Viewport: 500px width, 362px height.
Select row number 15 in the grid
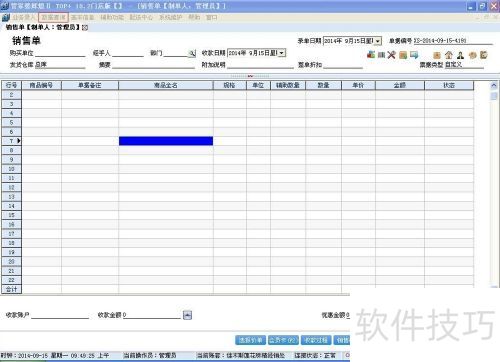tap(12, 215)
